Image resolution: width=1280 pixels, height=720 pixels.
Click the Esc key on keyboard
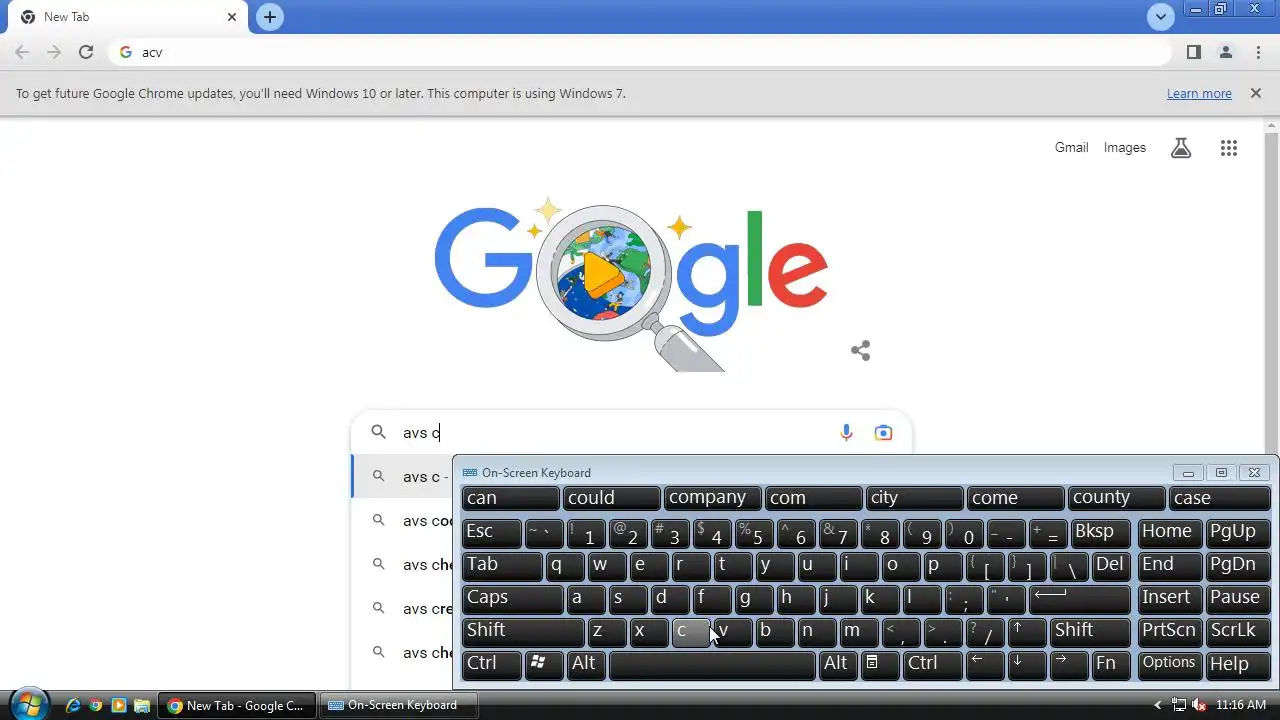492,532
